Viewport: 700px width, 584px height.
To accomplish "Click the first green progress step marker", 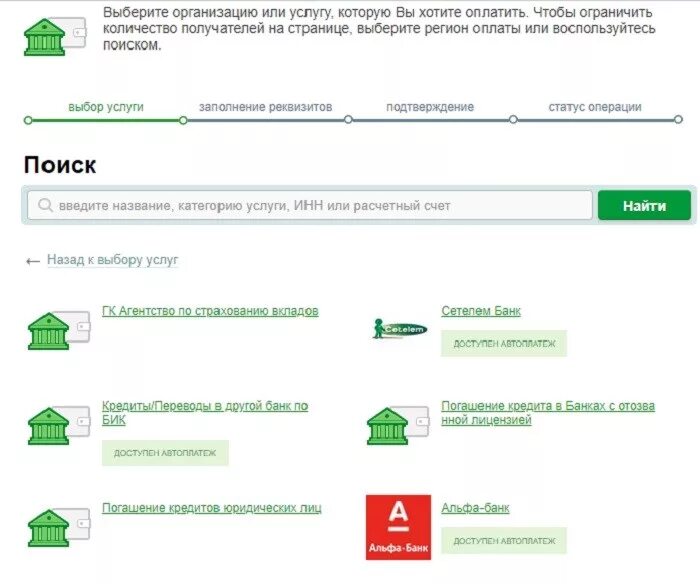I will point(28,120).
